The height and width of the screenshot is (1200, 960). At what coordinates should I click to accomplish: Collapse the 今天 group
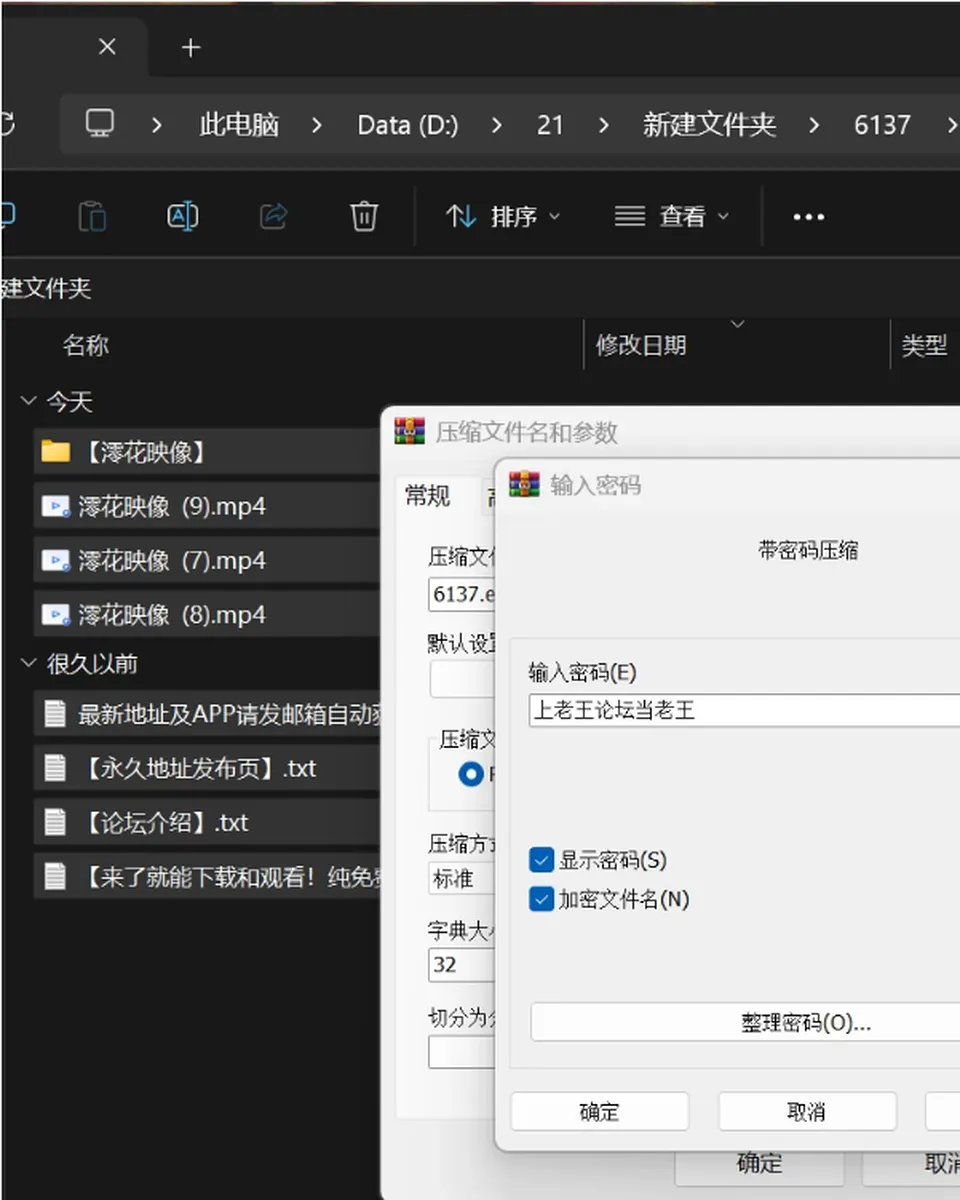click(28, 402)
